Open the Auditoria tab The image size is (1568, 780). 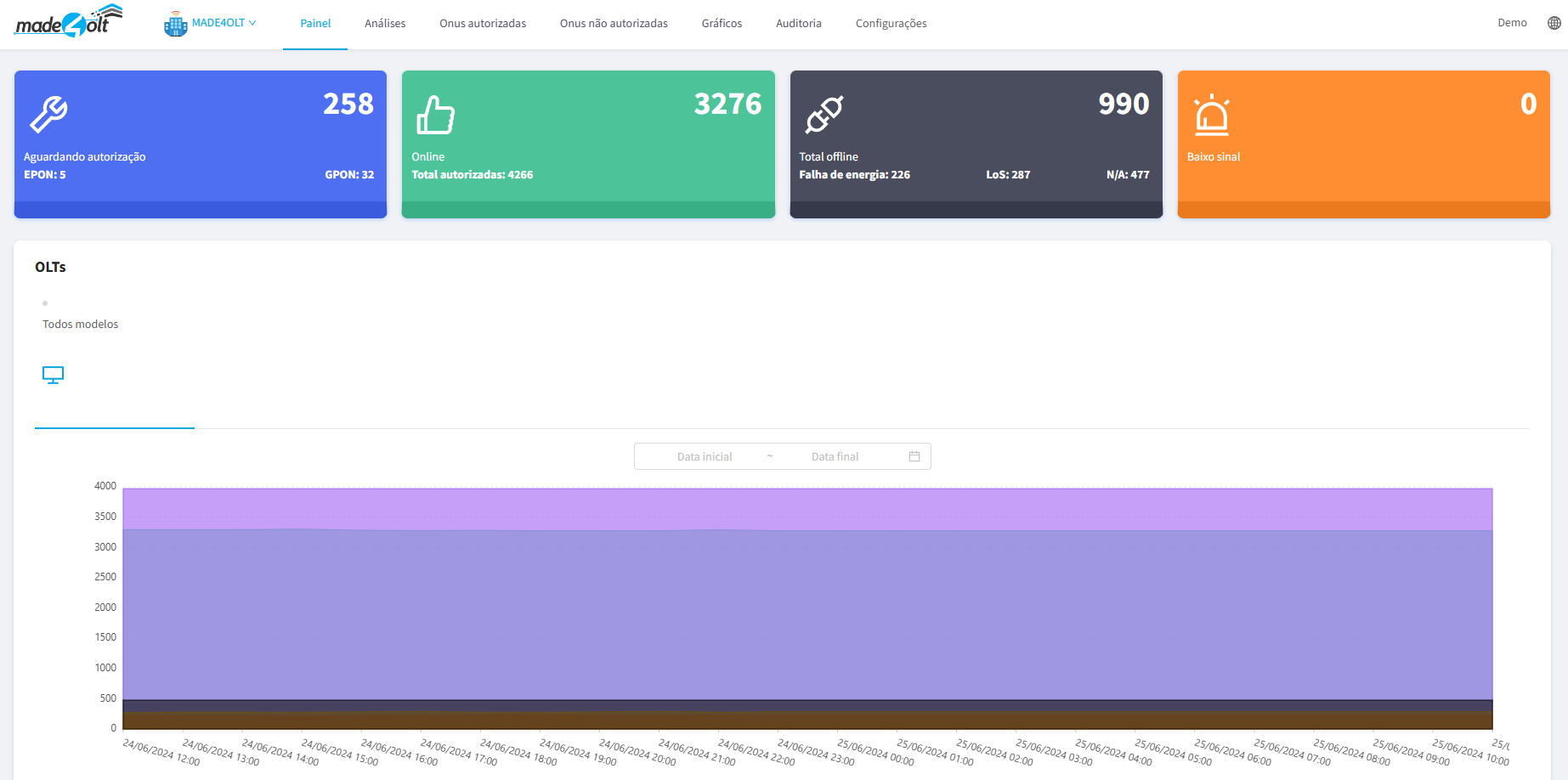(x=799, y=24)
